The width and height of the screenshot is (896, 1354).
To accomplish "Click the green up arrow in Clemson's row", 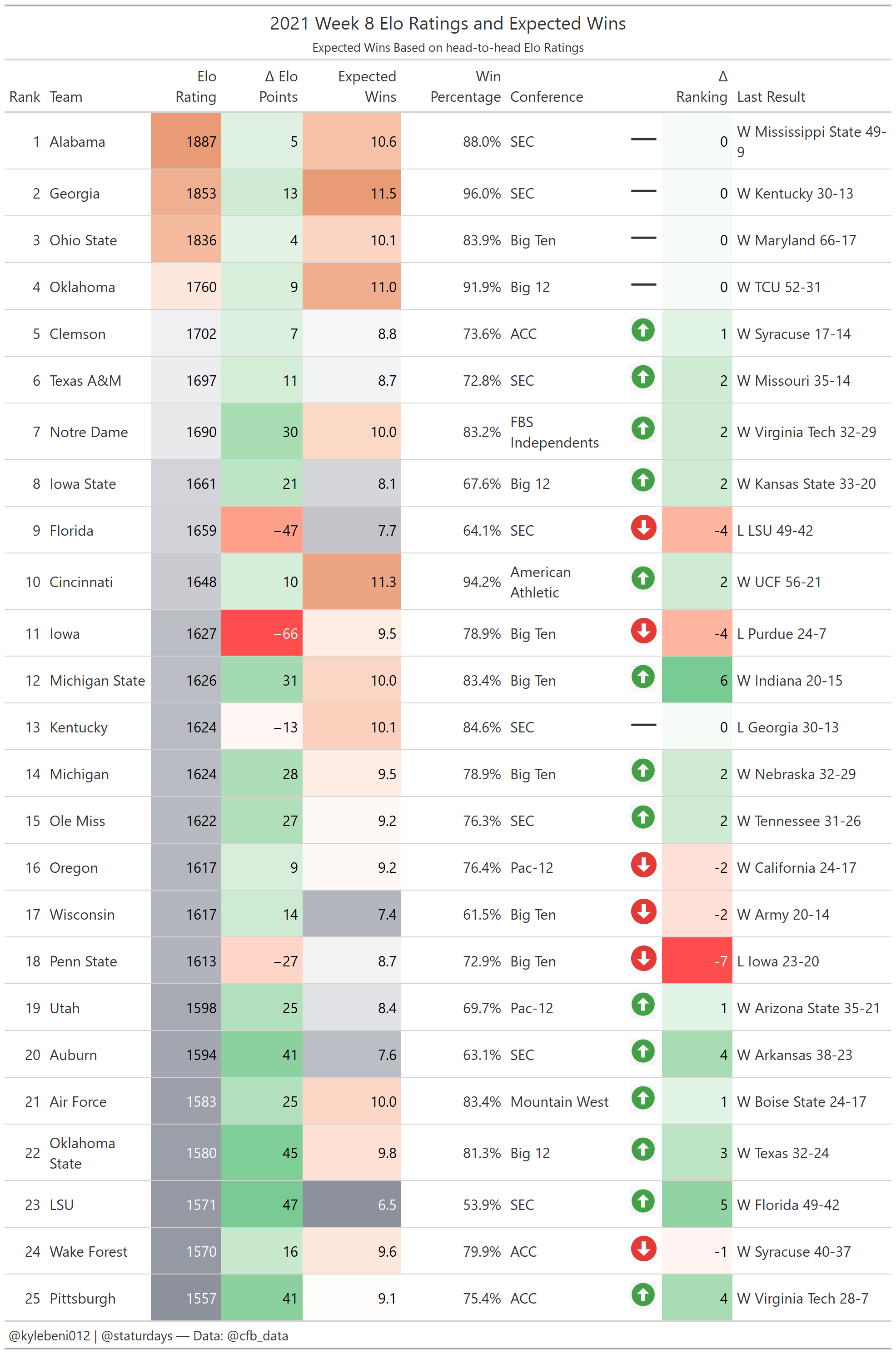I will tap(643, 330).
